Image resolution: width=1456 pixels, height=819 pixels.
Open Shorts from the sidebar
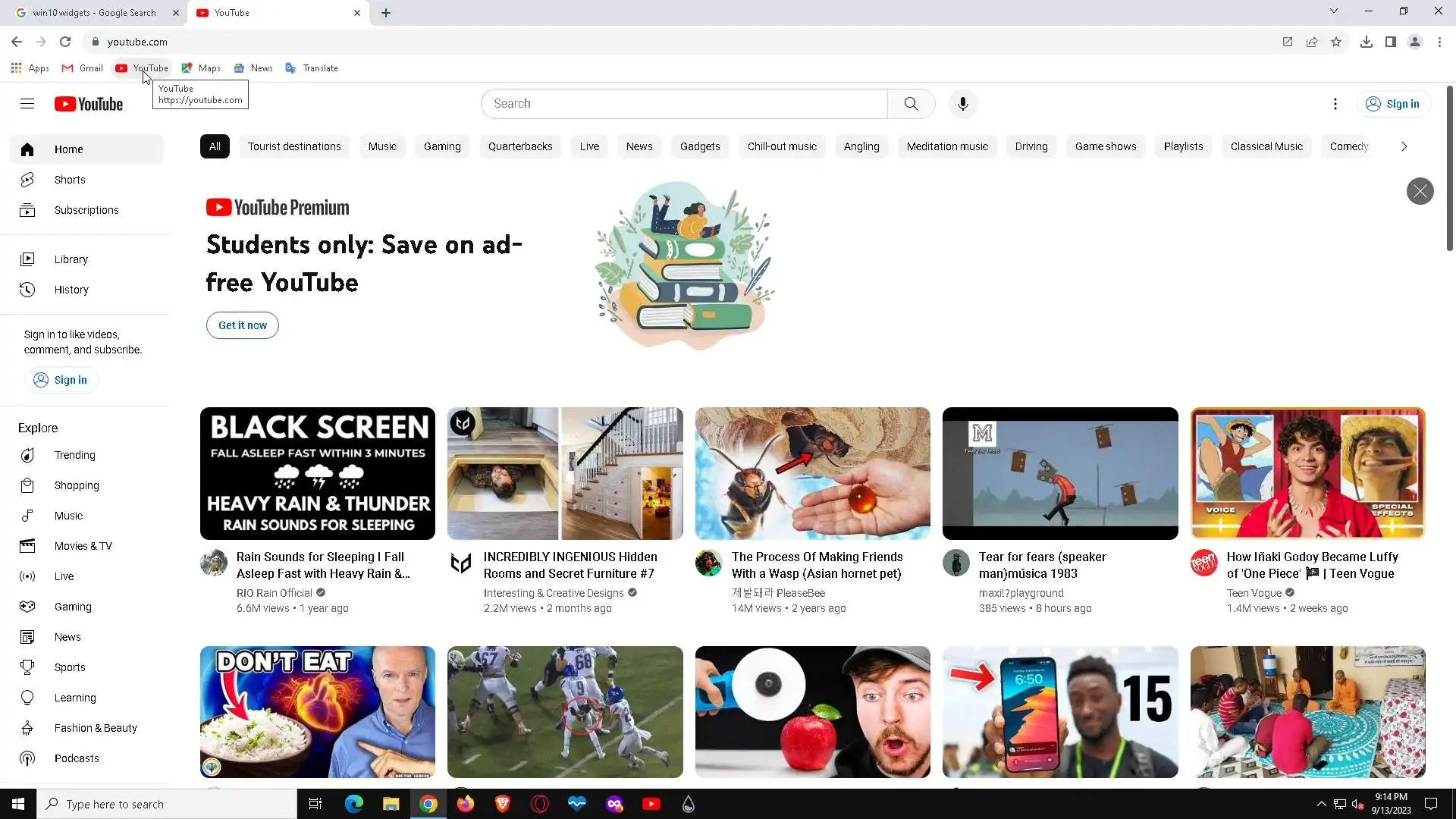tap(70, 180)
